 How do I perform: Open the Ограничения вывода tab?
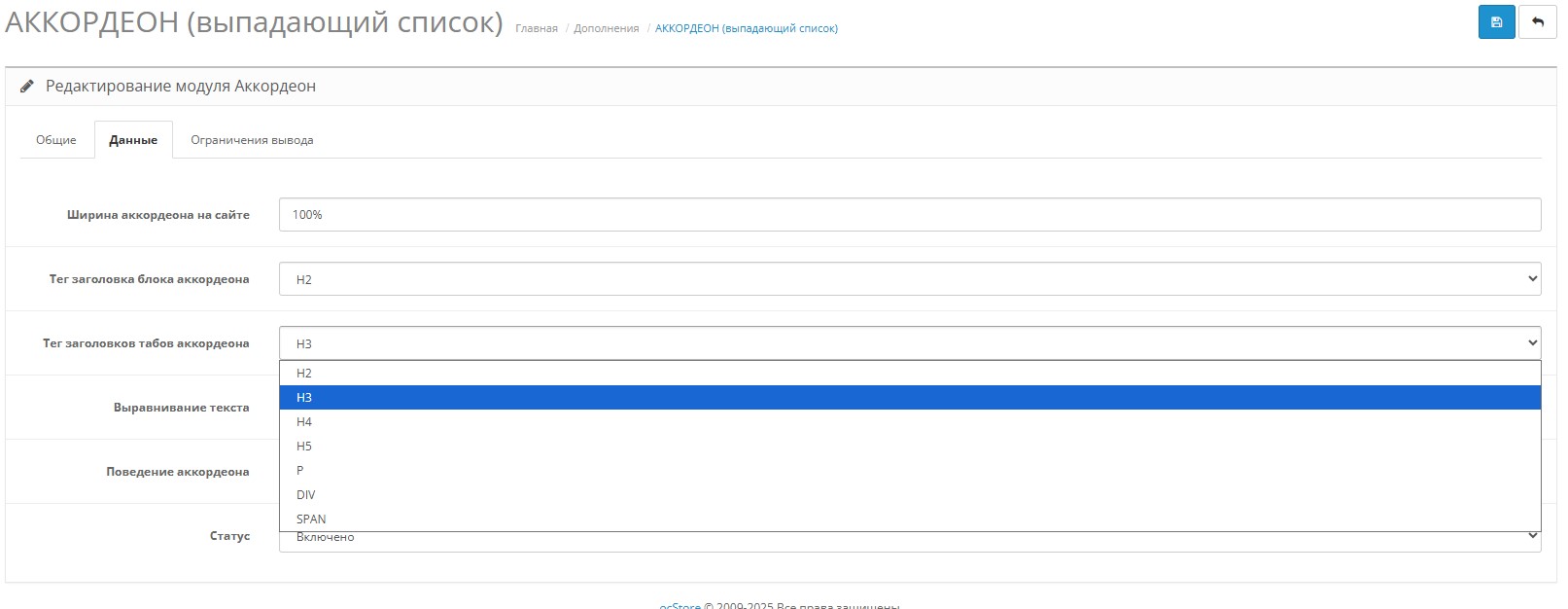pos(252,140)
